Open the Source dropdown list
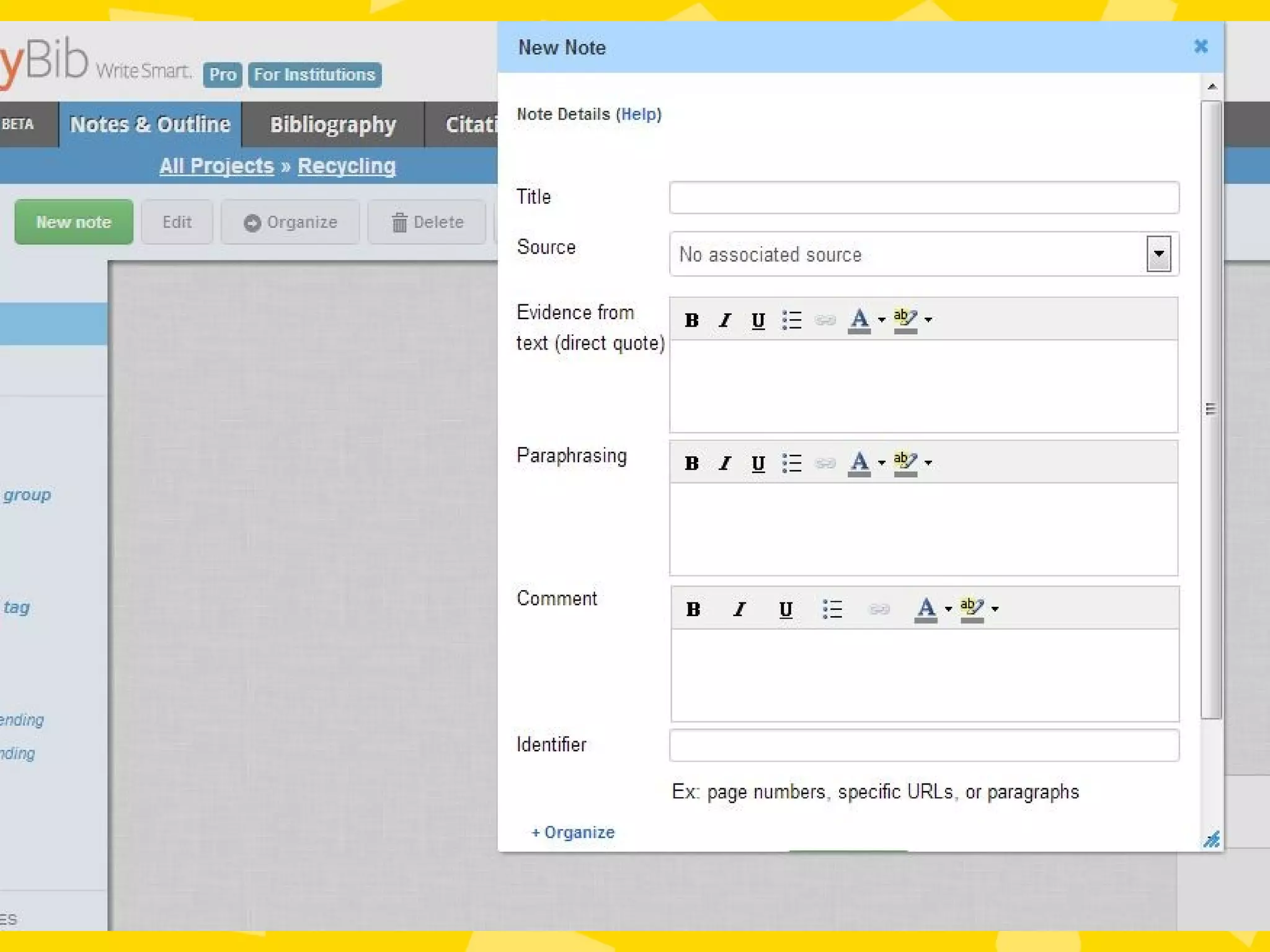 1158,254
